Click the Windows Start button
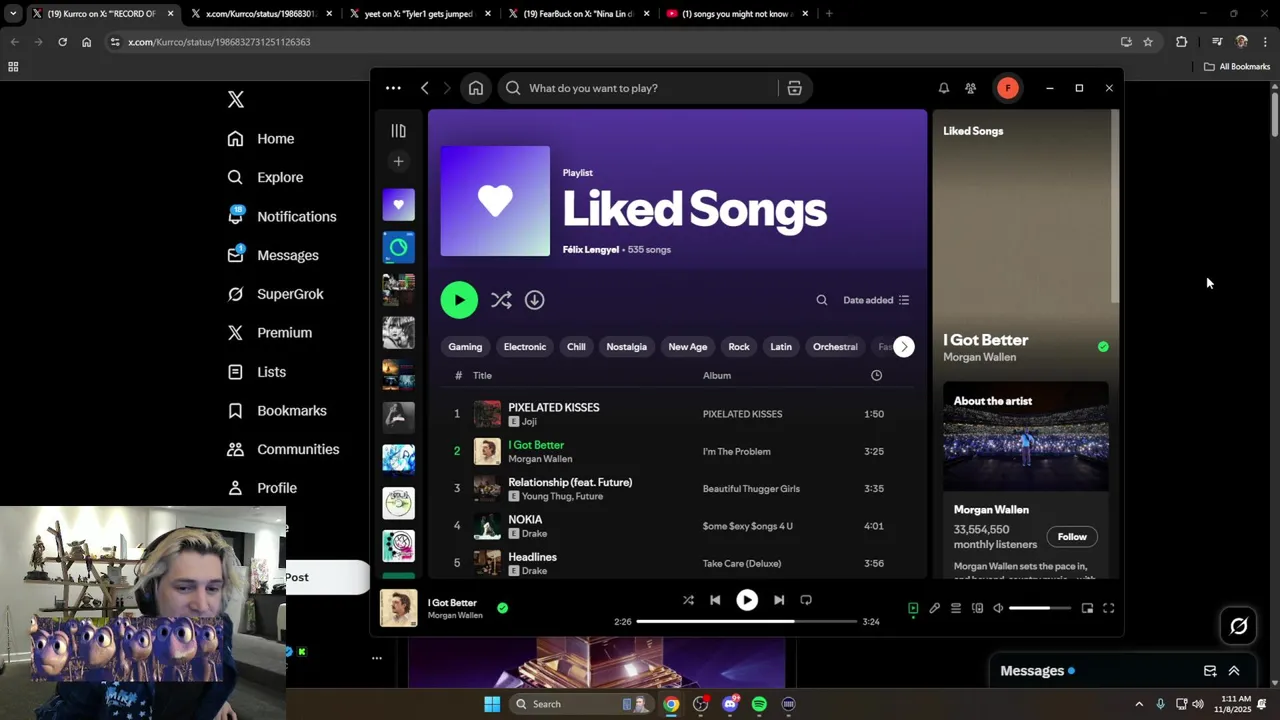The image size is (1280, 720). 492,704
